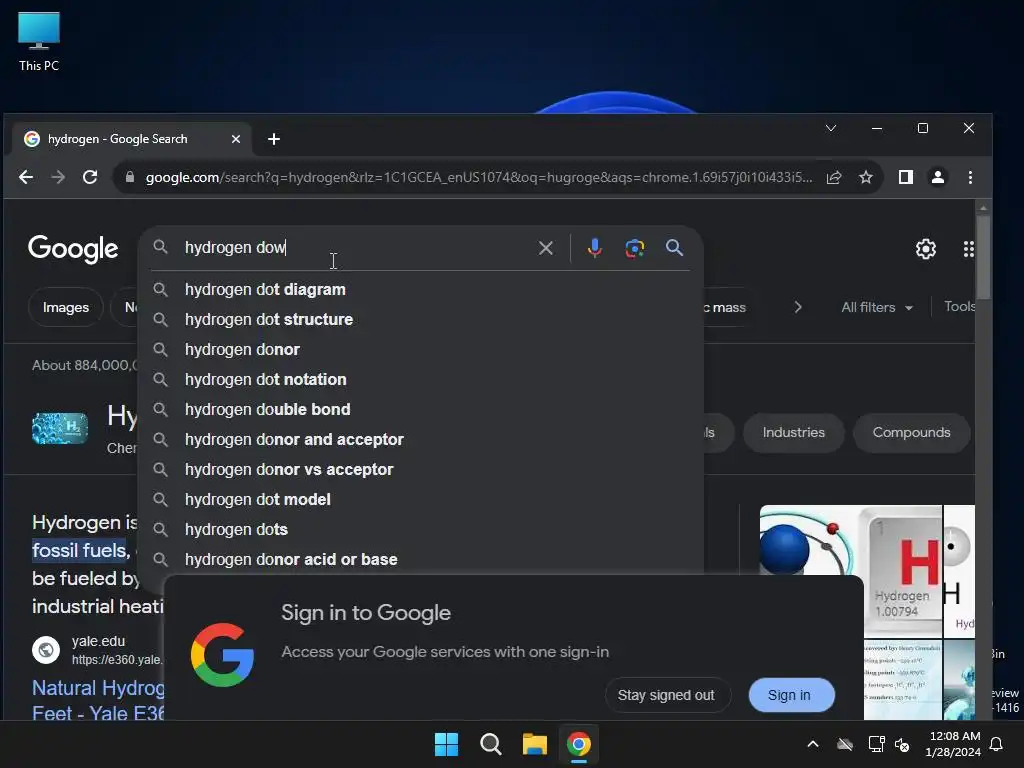Switch to Images results filter
Screen dimensions: 1024x768
pyautogui.click(x=66, y=307)
